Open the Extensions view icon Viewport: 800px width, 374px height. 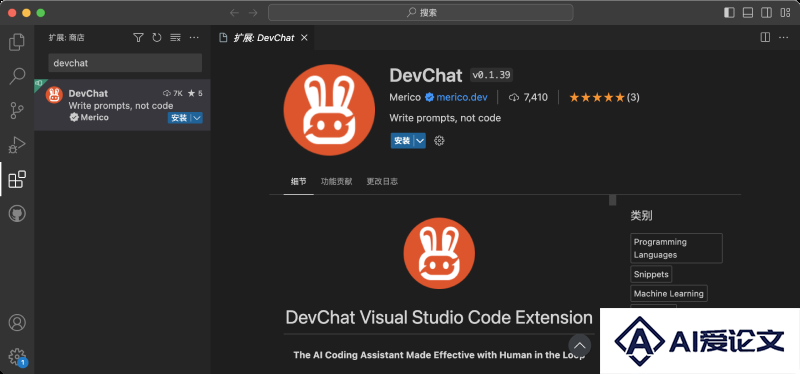[17, 179]
